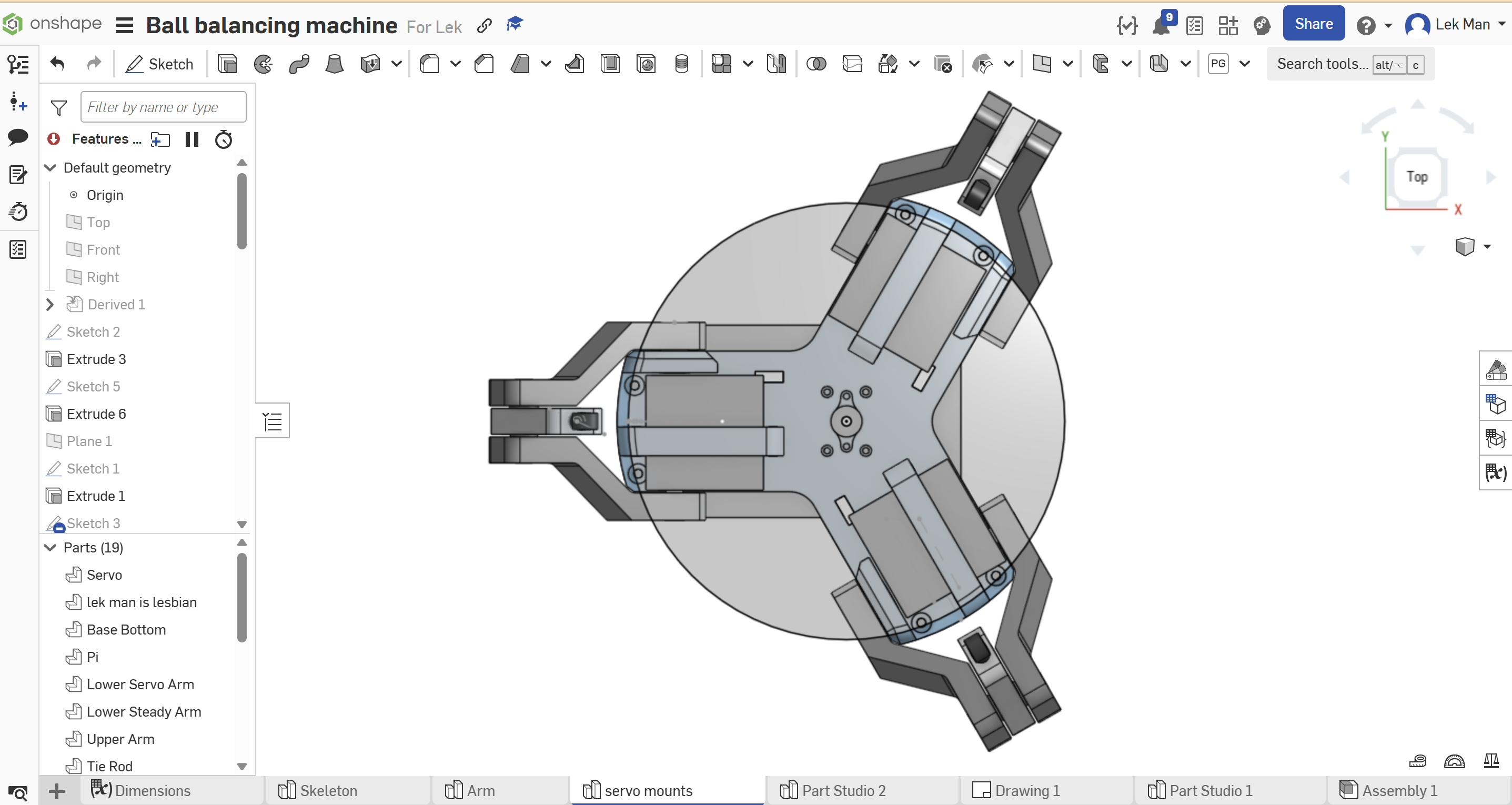Collapse the Default geometry group
Screen dimensions: 1512x805
pyautogui.click(x=51, y=168)
